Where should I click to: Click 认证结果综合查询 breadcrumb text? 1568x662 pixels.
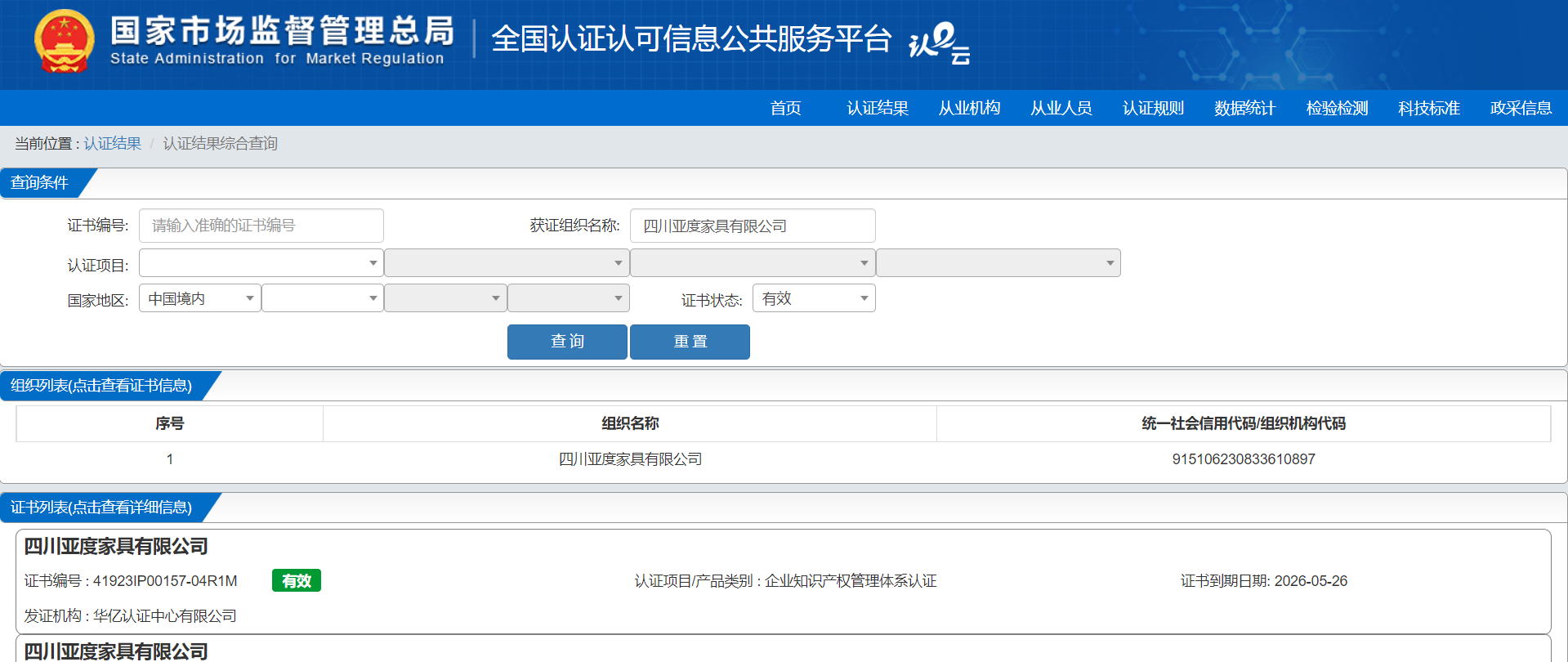[x=221, y=144]
